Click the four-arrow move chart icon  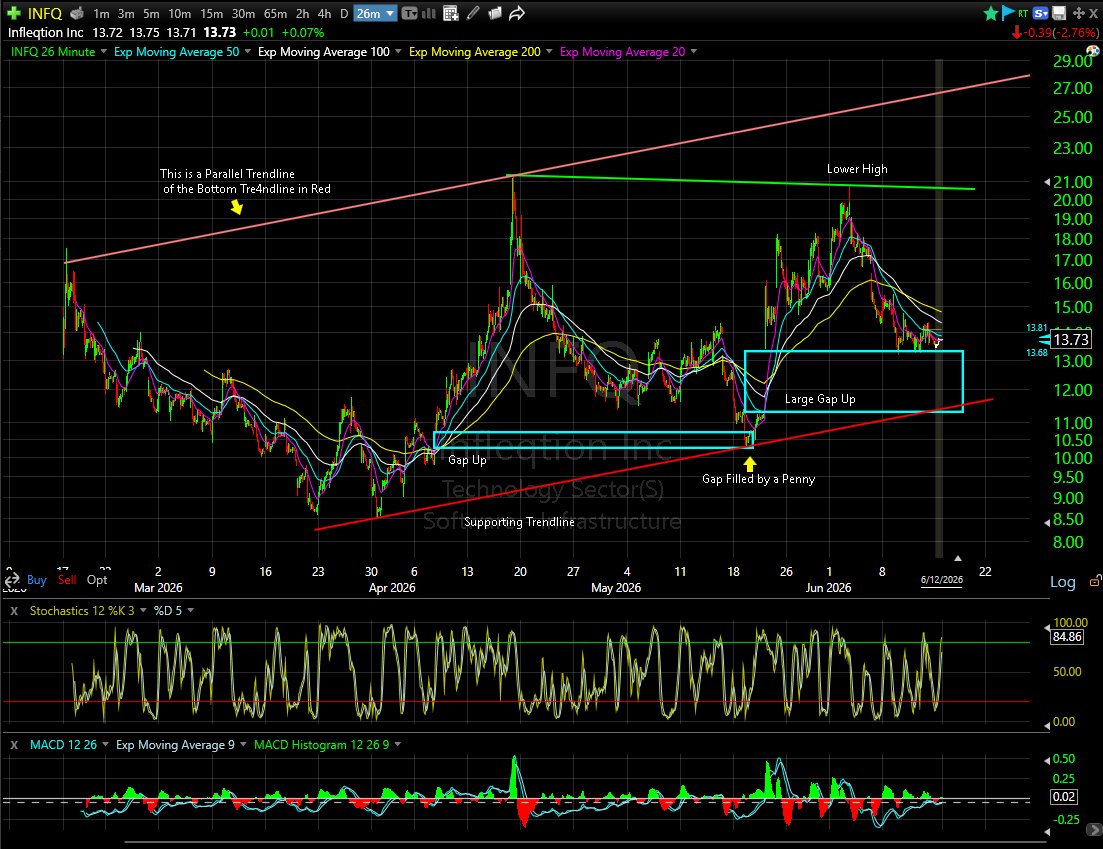(x=1078, y=13)
